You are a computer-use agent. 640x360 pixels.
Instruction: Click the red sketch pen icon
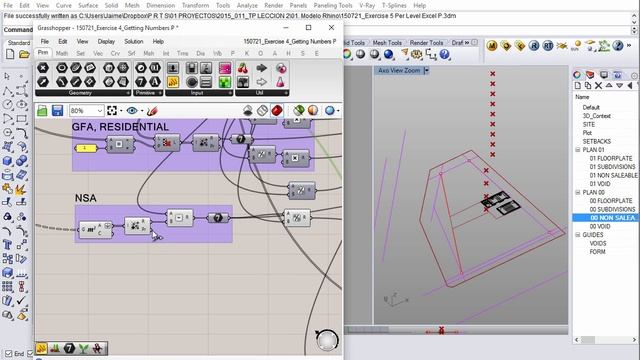point(152,111)
